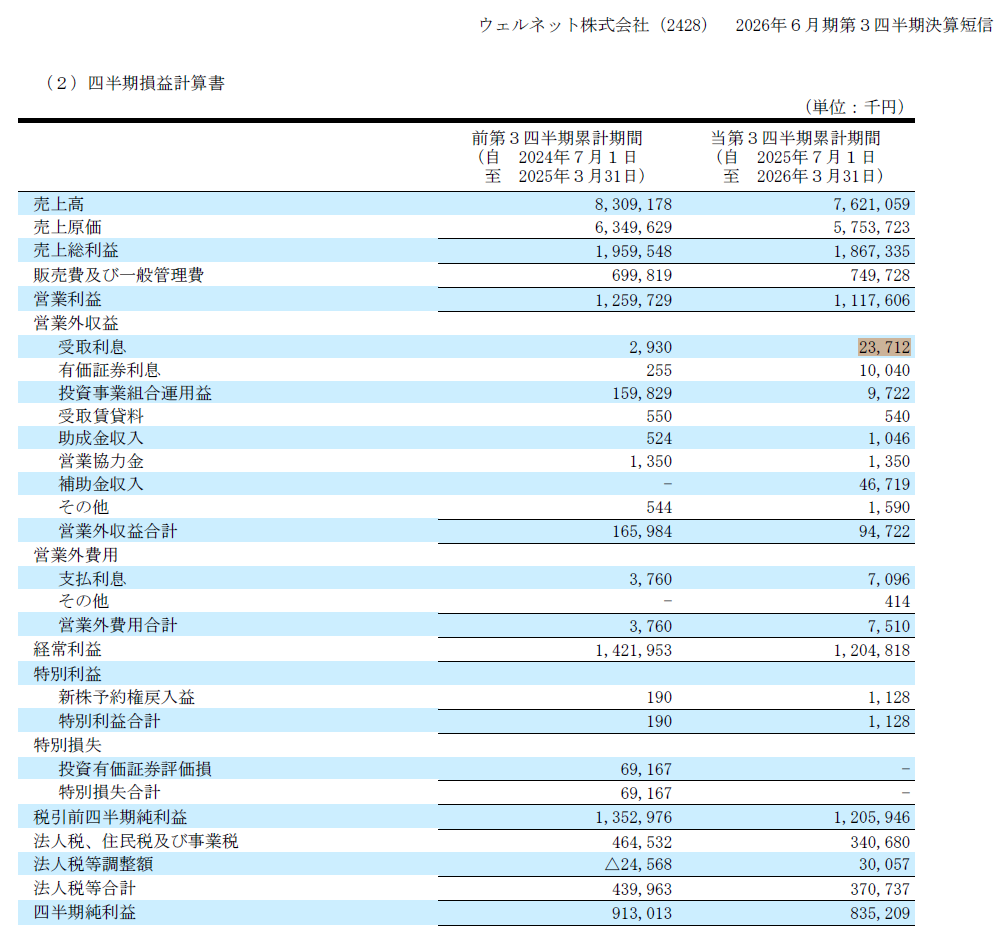Click the 前第3四半期累計期間 column header
This screenshot has height=949, width=1005.
[x=557, y=138]
